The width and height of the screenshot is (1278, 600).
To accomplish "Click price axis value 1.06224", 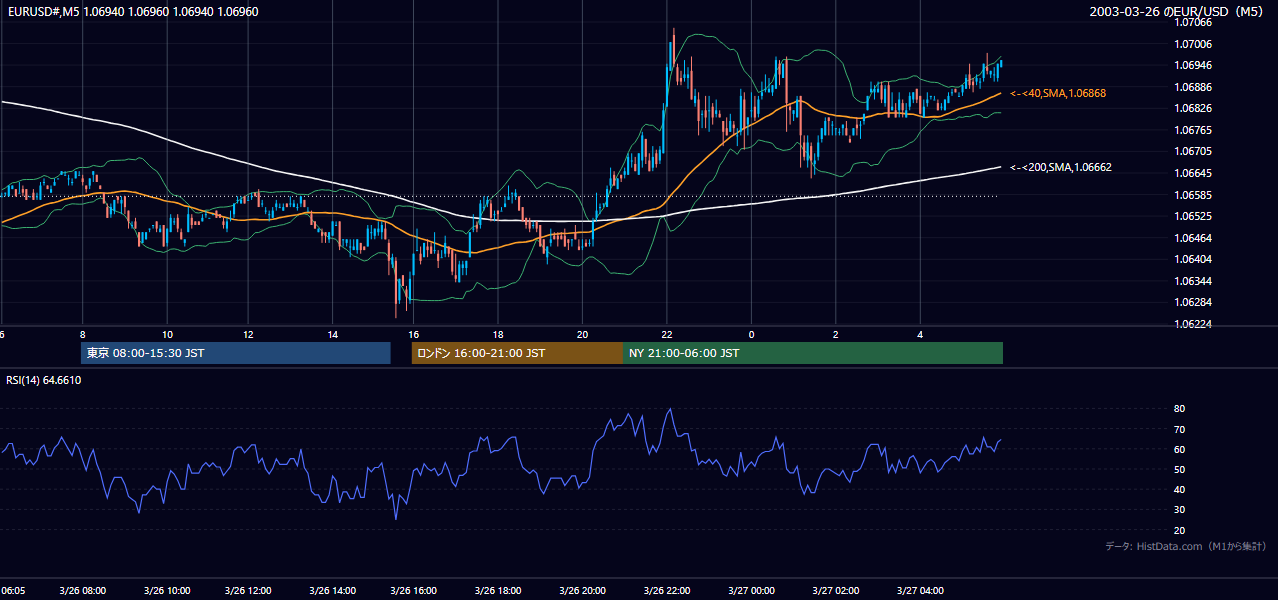I will click(x=1192, y=324).
